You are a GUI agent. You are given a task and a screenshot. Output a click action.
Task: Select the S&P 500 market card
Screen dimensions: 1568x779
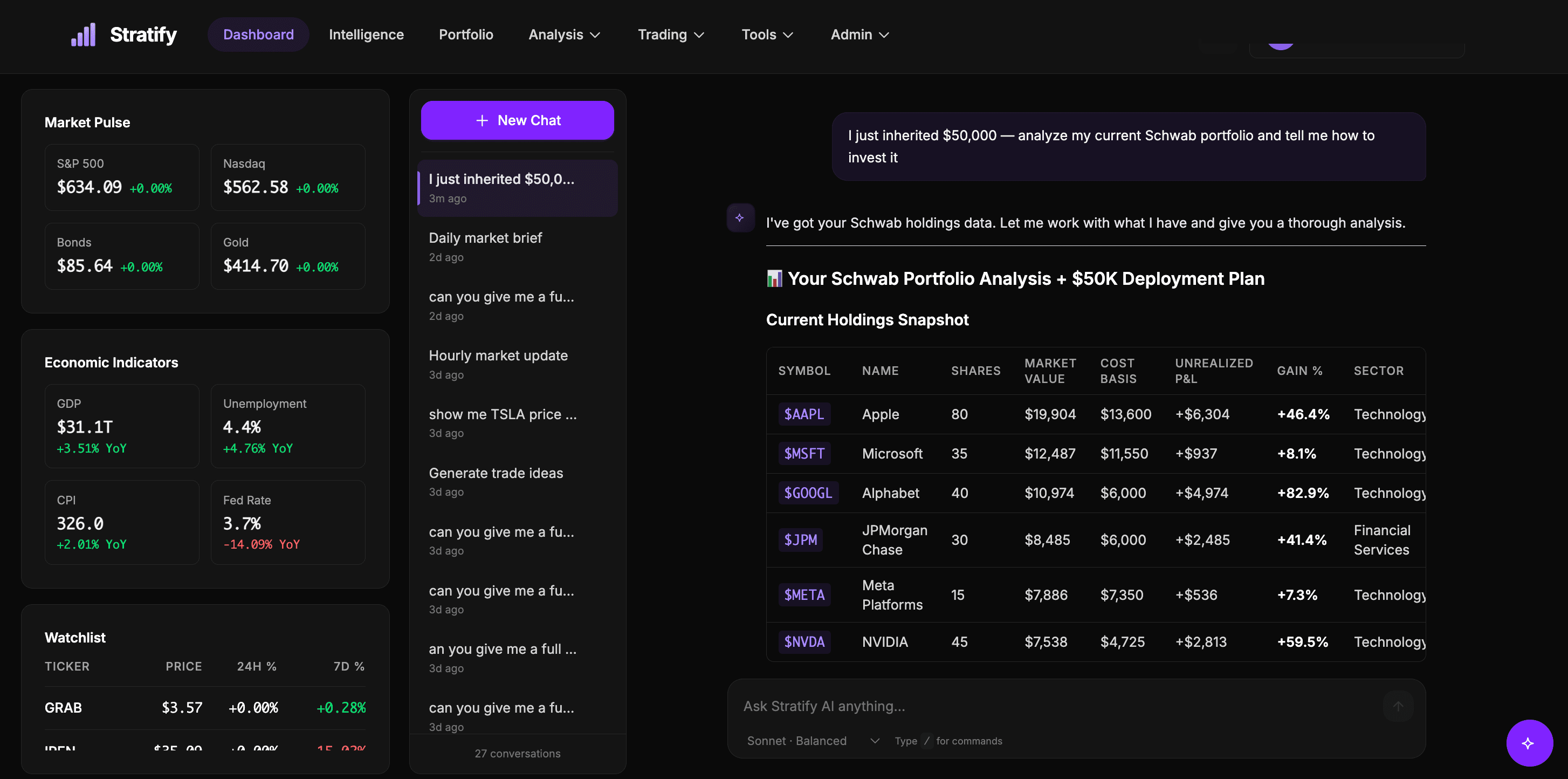coord(122,177)
